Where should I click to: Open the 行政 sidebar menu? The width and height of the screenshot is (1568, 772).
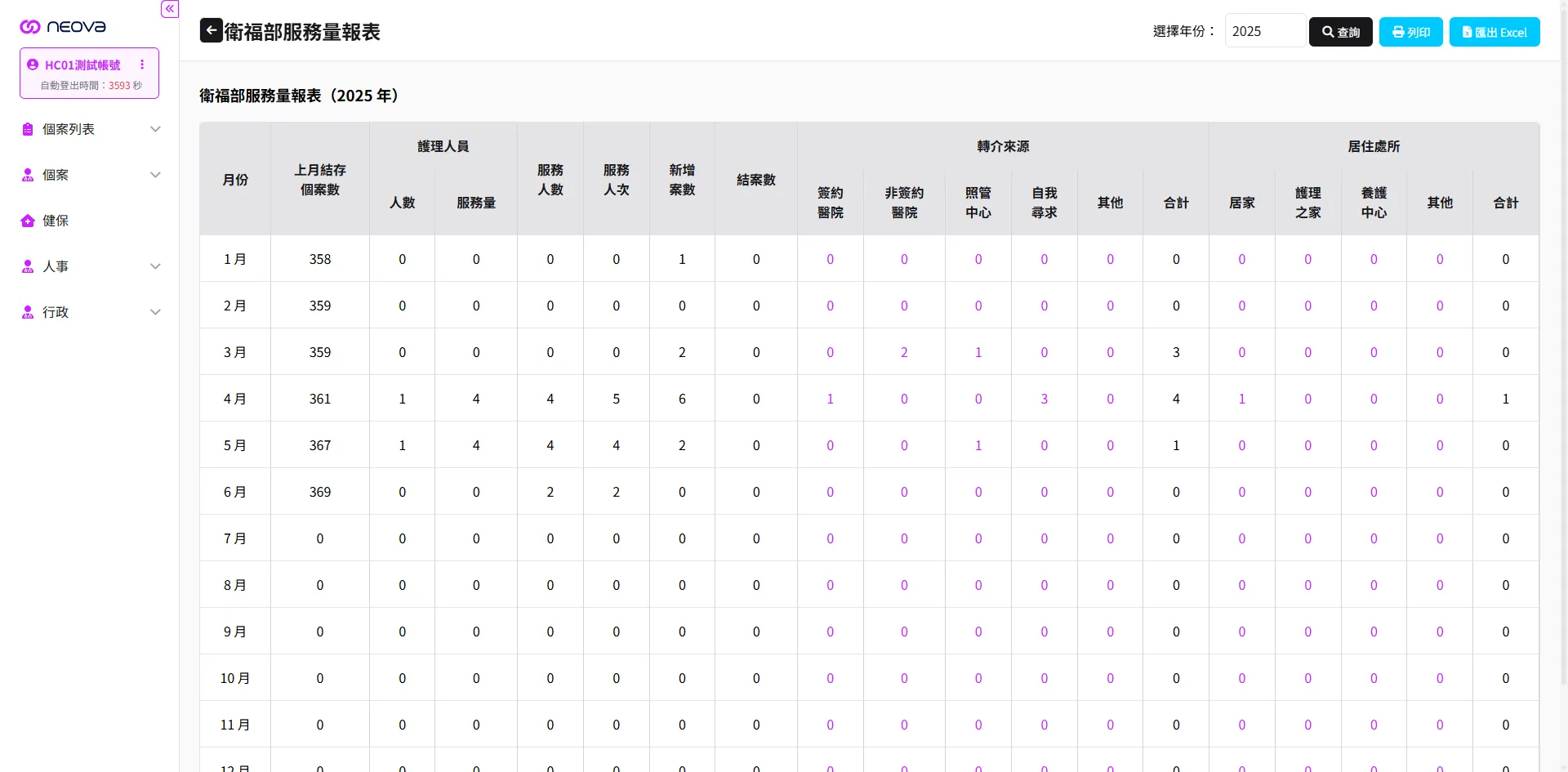click(x=90, y=312)
